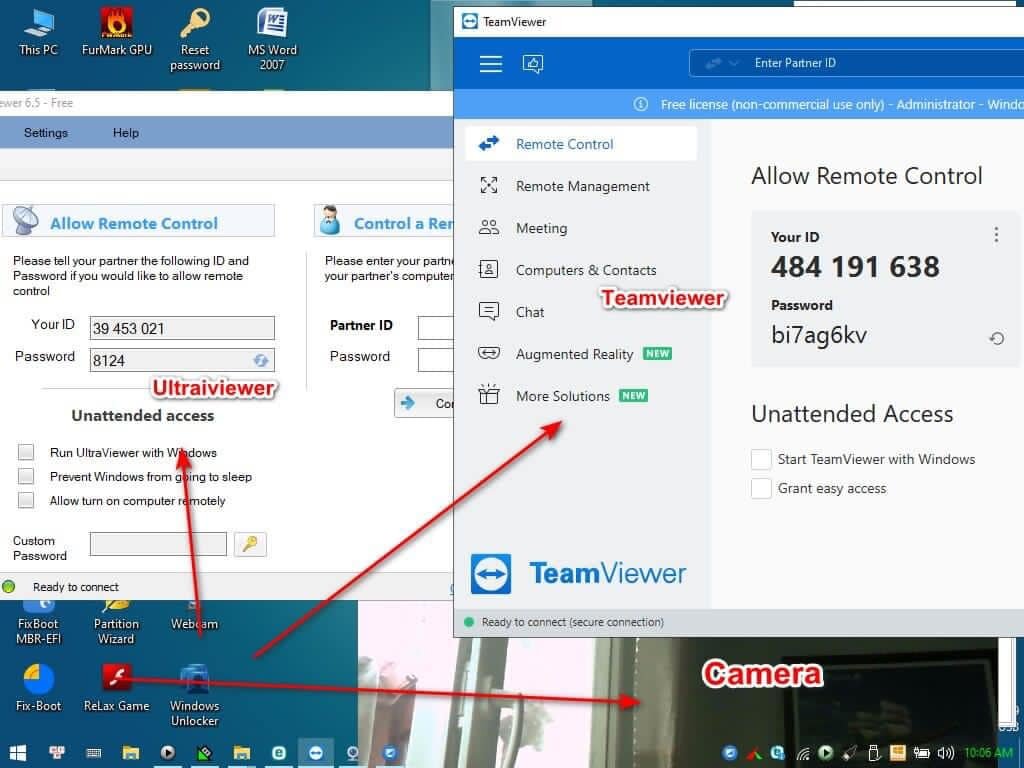Click the satellite dish Allow Remote Control icon

coord(25,221)
